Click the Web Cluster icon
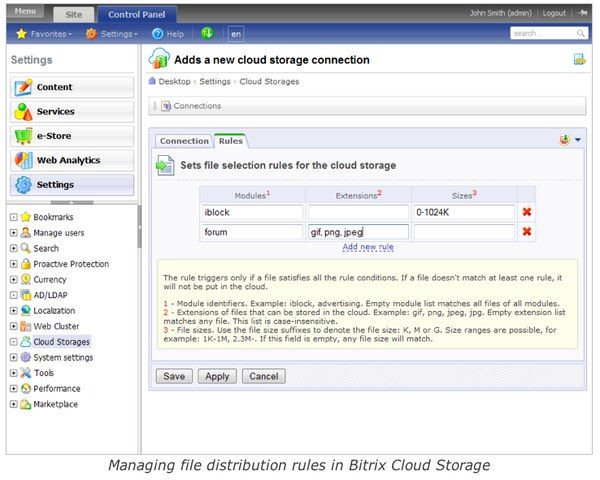Image resolution: width=600 pixels, height=480 pixels. pyautogui.click(x=26, y=326)
